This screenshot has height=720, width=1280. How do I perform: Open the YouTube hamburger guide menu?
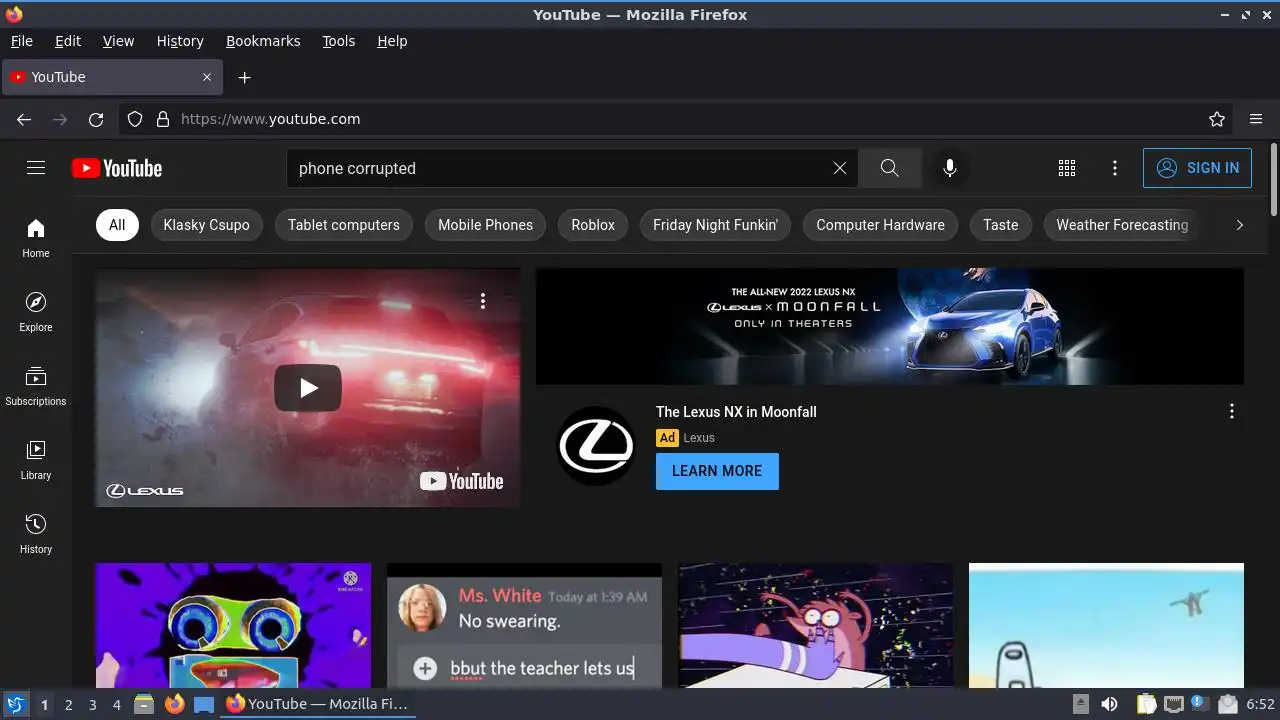point(36,168)
